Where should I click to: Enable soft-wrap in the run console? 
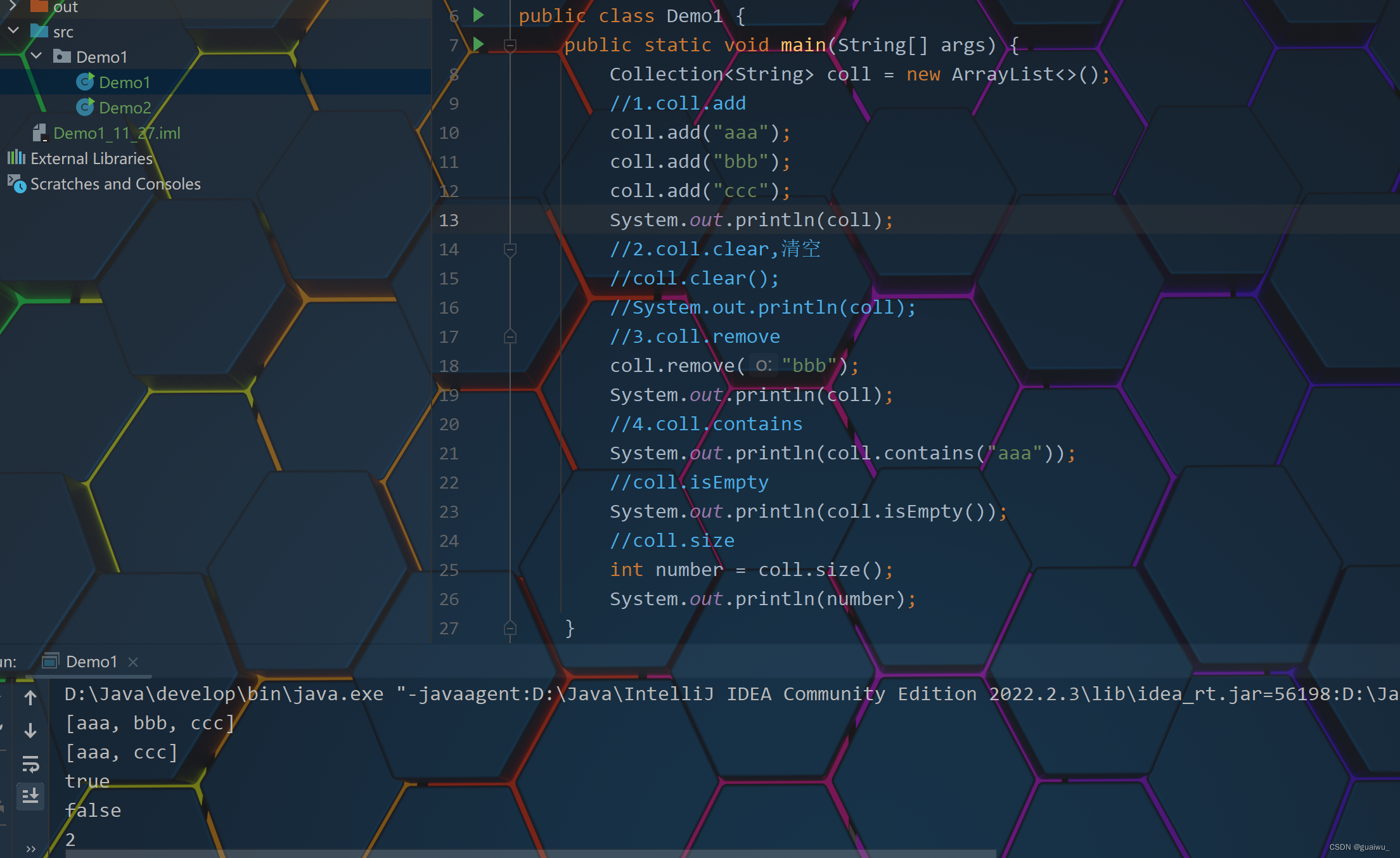coord(30,764)
